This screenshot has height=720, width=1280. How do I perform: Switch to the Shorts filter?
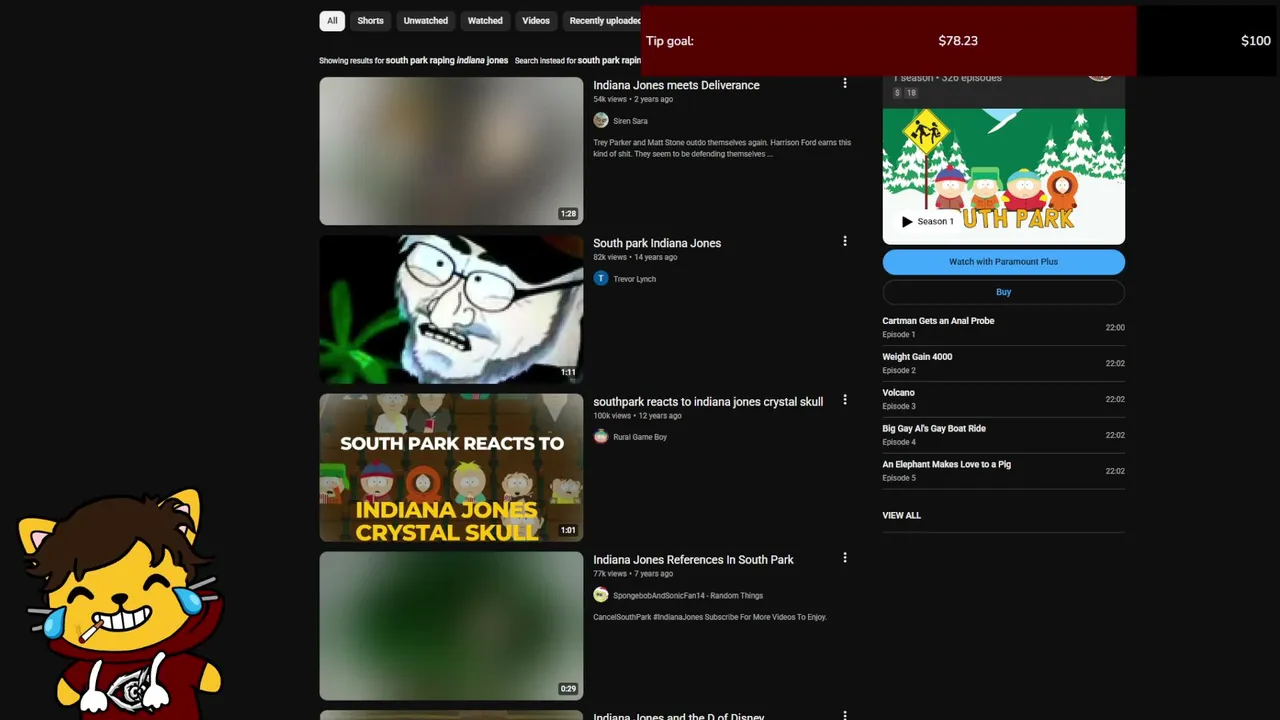click(x=371, y=21)
